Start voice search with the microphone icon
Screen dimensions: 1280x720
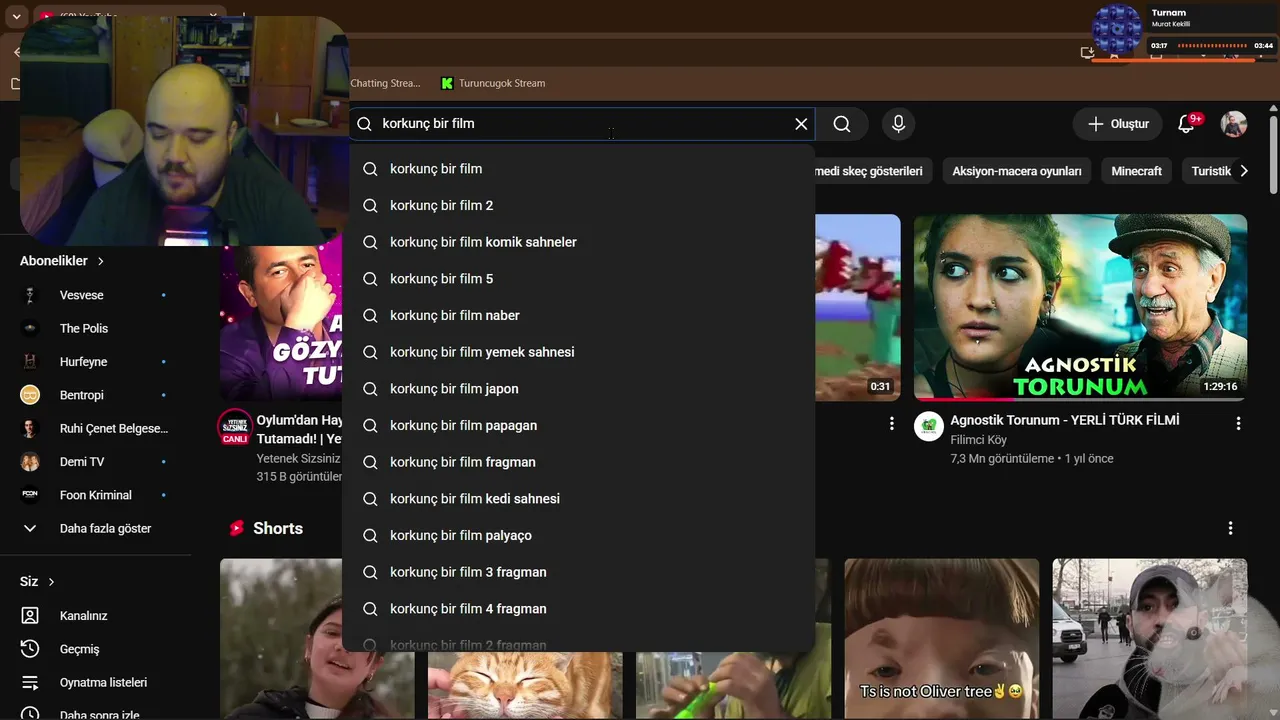pyautogui.click(x=898, y=124)
